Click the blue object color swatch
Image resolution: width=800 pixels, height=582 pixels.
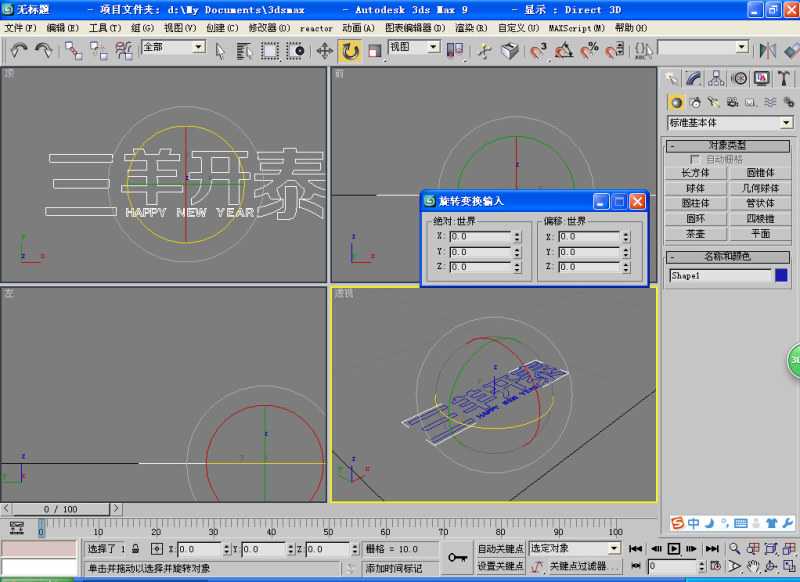click(782, 275)
